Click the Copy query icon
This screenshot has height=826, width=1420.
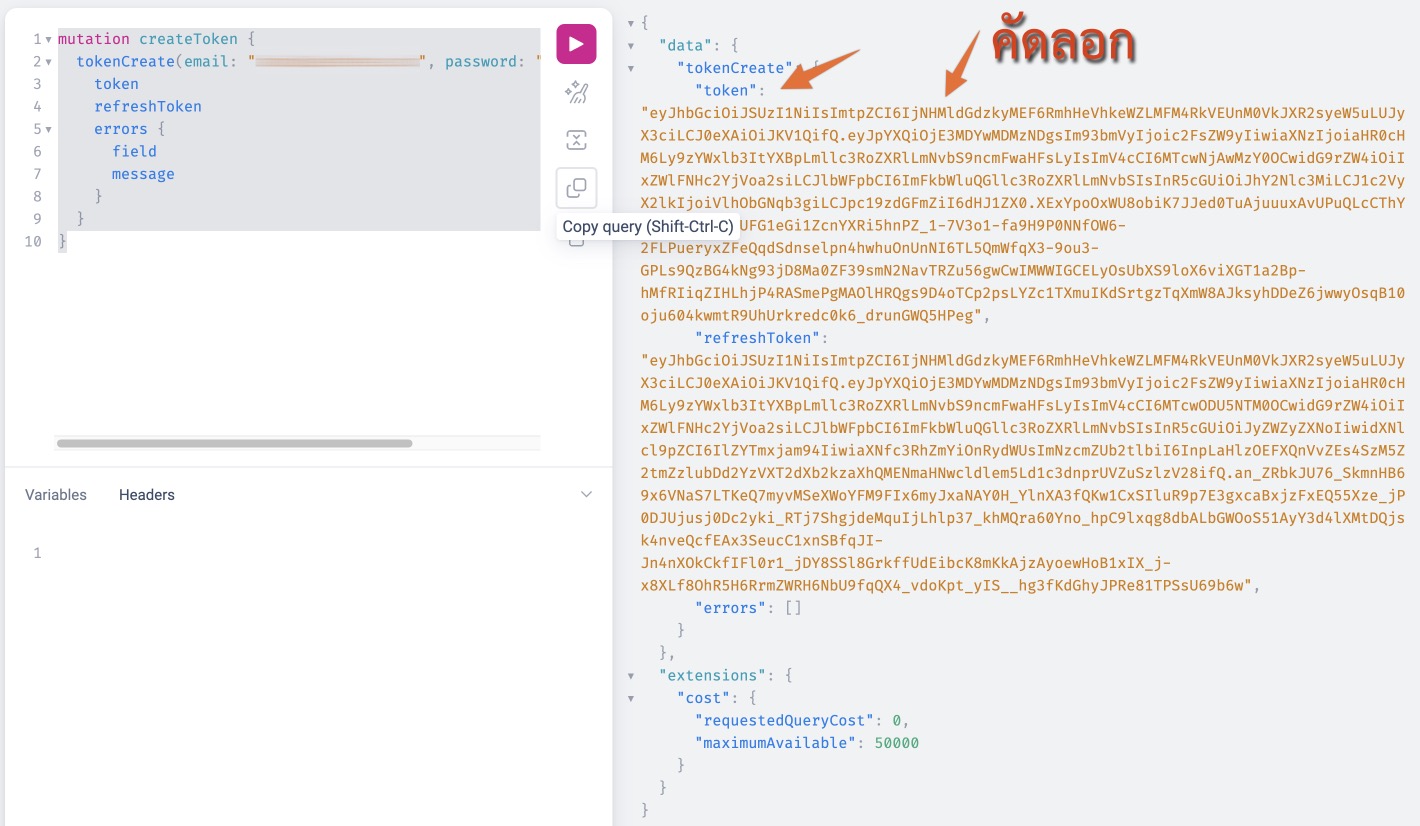(576, 188)
